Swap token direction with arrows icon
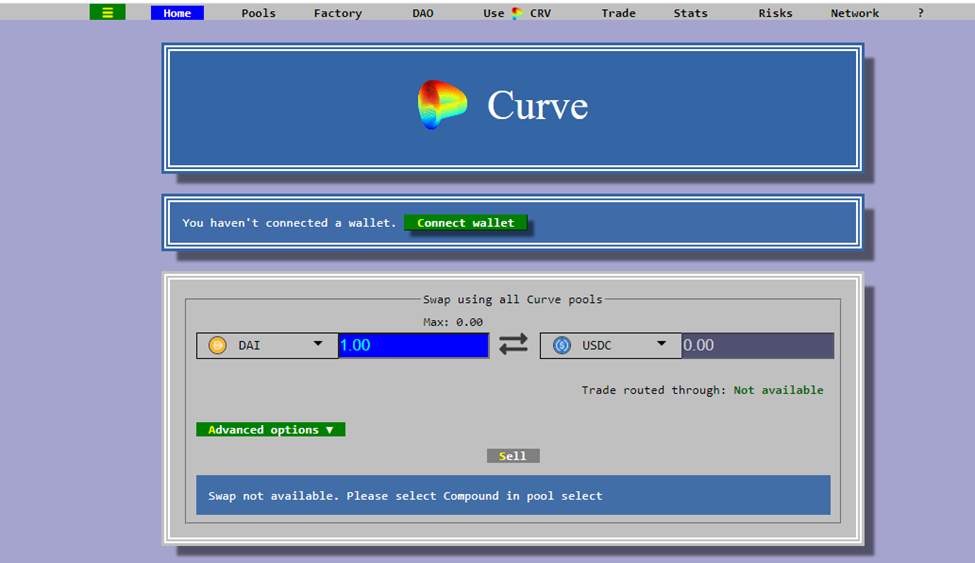 pos(513,344)
